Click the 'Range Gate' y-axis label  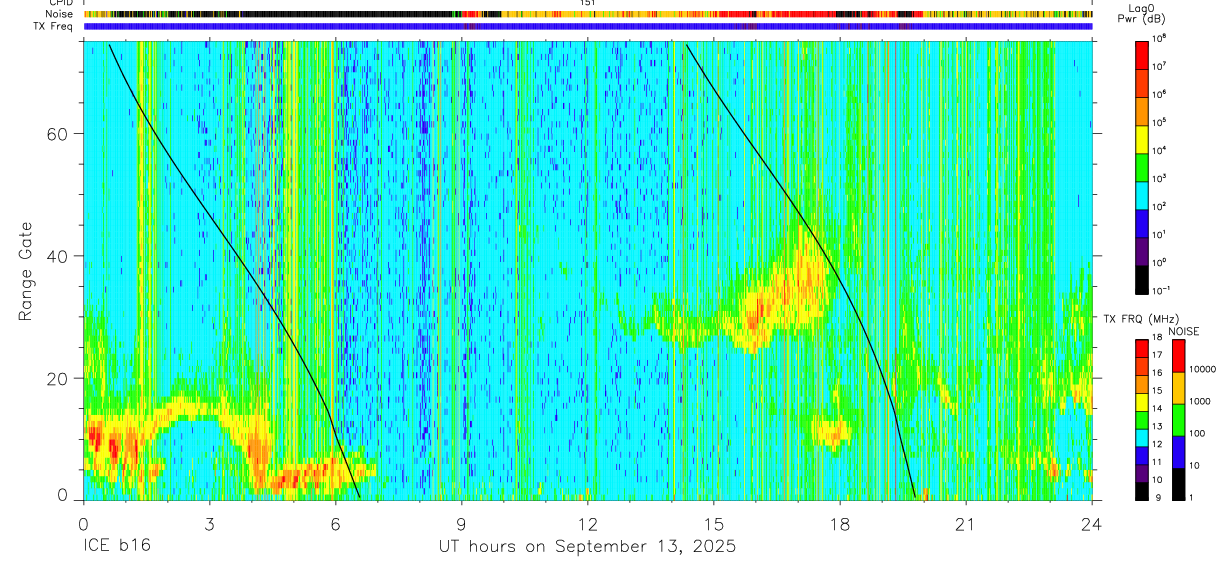tap(24, 271)
